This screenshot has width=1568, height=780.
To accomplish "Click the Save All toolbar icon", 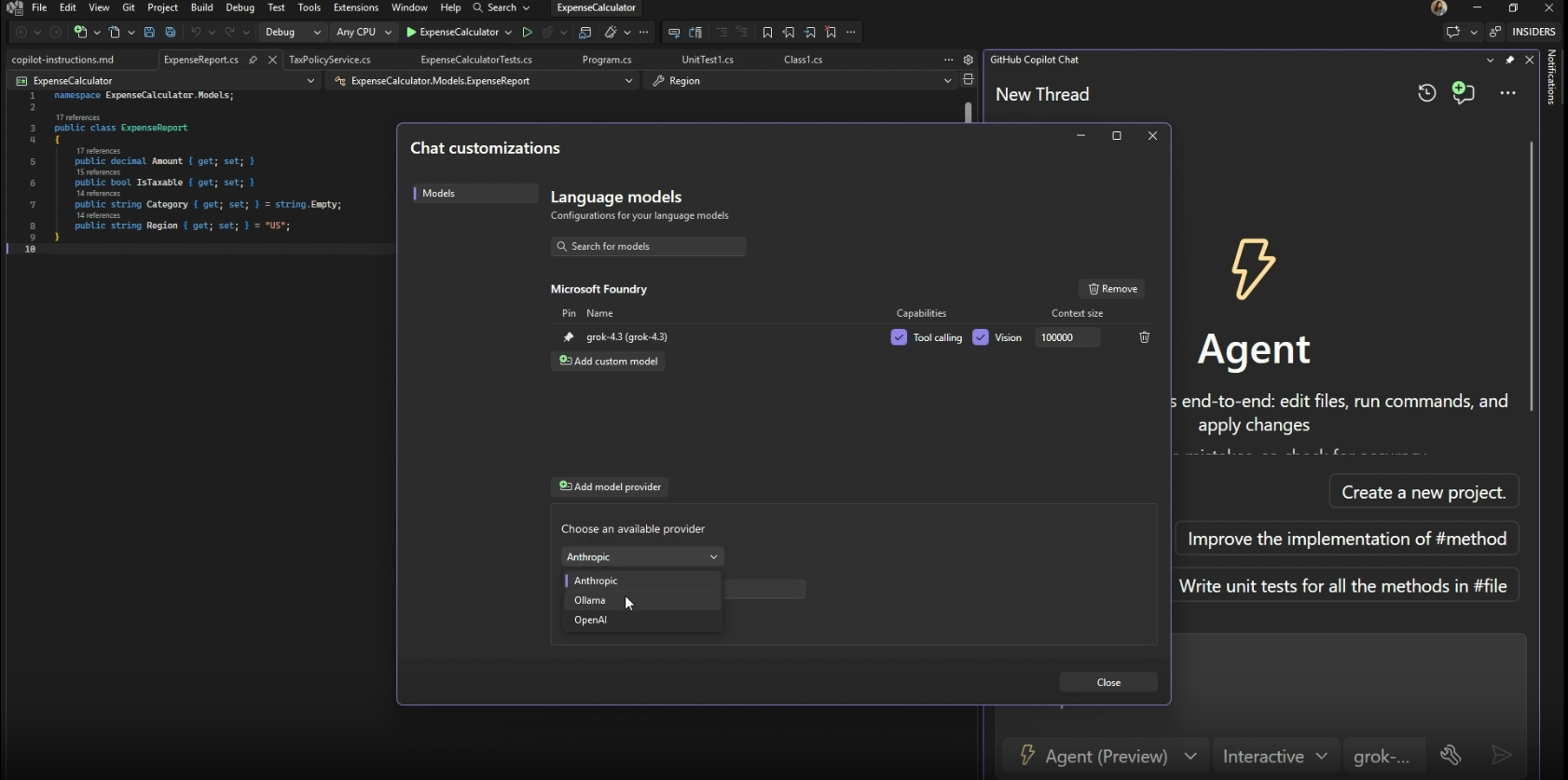I will click(171, 32).
